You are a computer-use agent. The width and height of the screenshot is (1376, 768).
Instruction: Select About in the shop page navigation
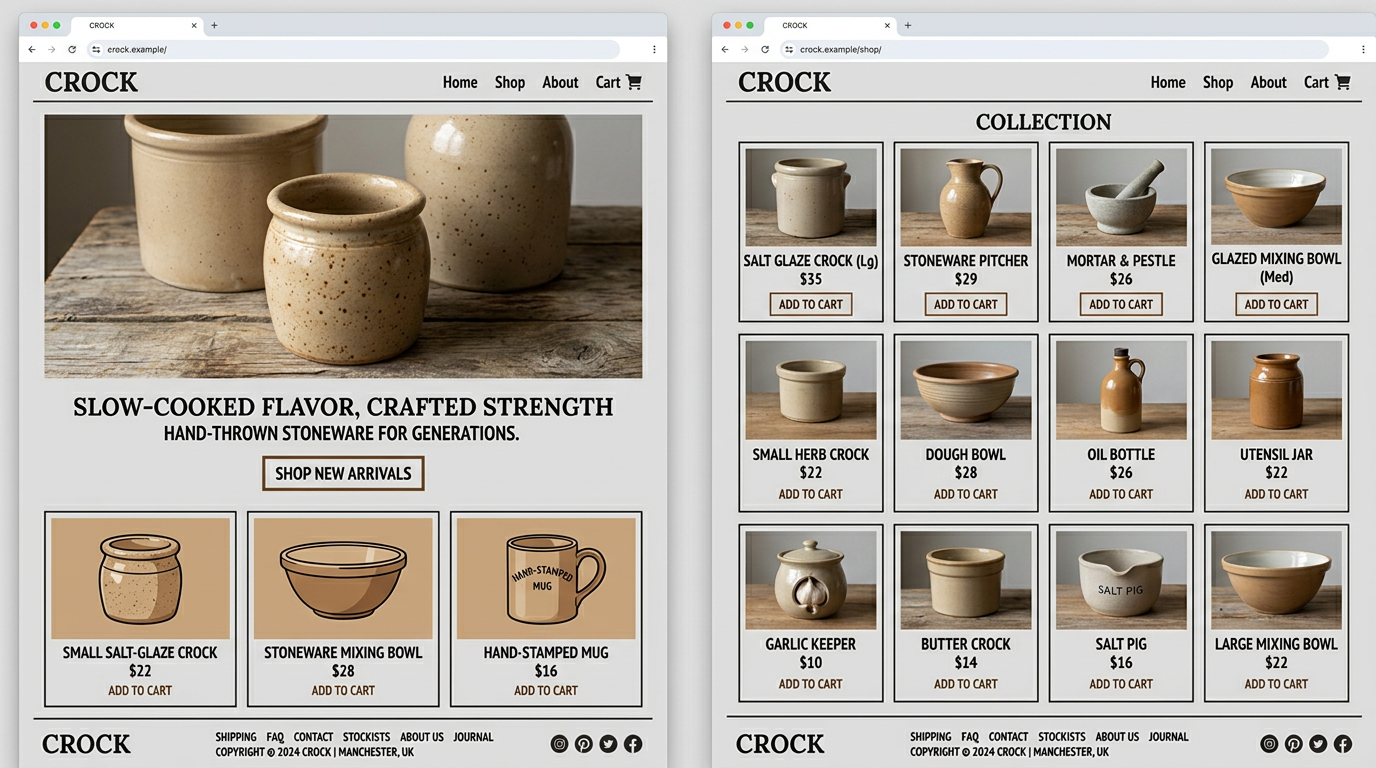(x=1268, y=82)
